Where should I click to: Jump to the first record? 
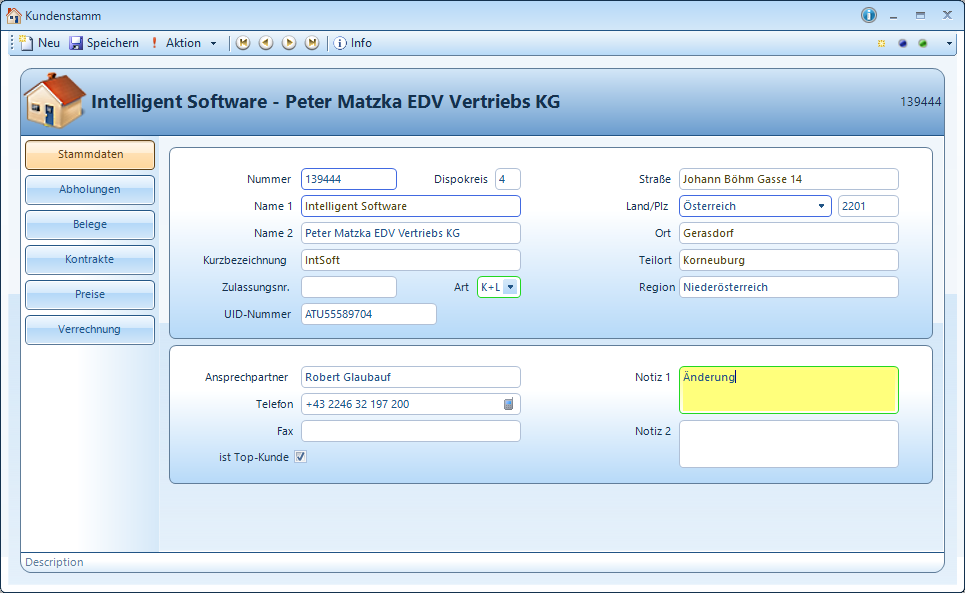[243, 43]
